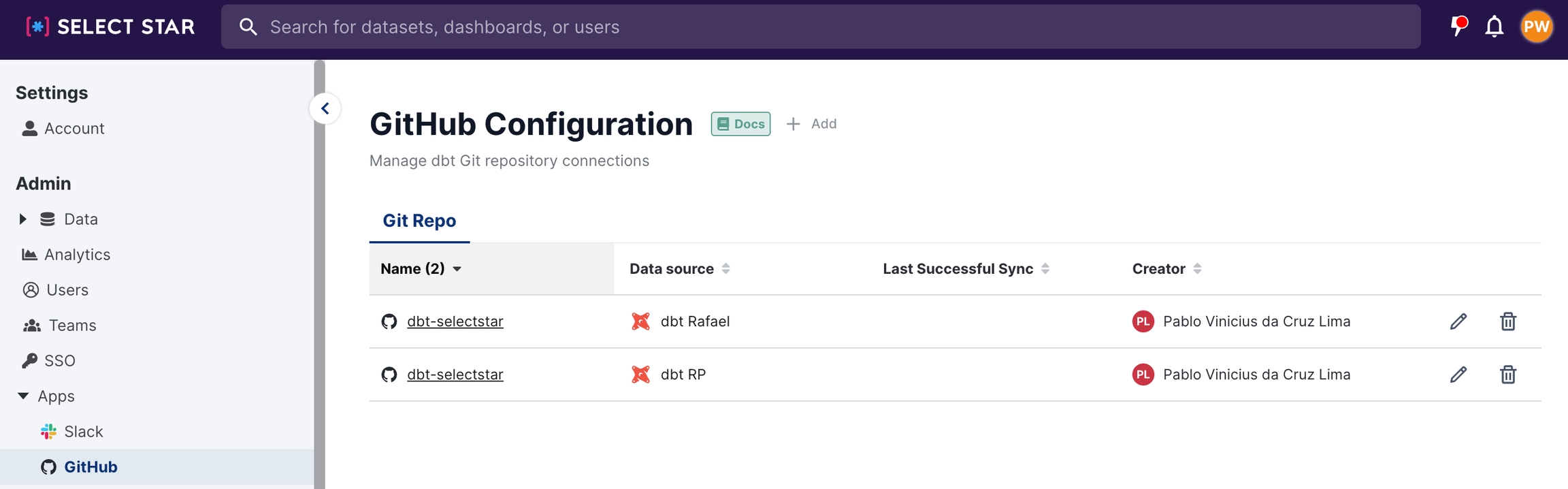1568x489 pixels.
Task: Select the Git Repo tab
Action: coord(419,221)
